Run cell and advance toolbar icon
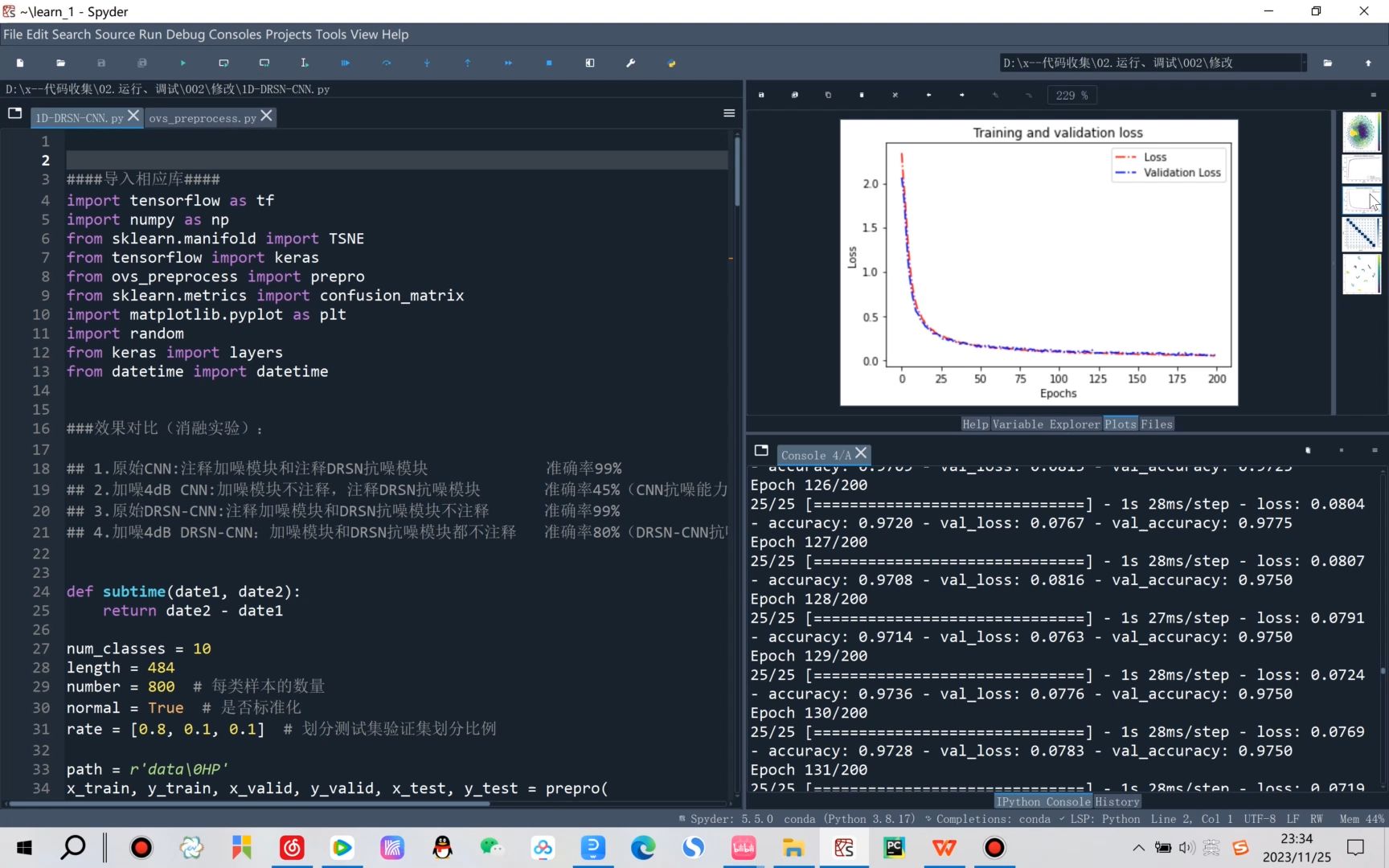The height and width of the screenshot is (868, 1389). [264, 63]
